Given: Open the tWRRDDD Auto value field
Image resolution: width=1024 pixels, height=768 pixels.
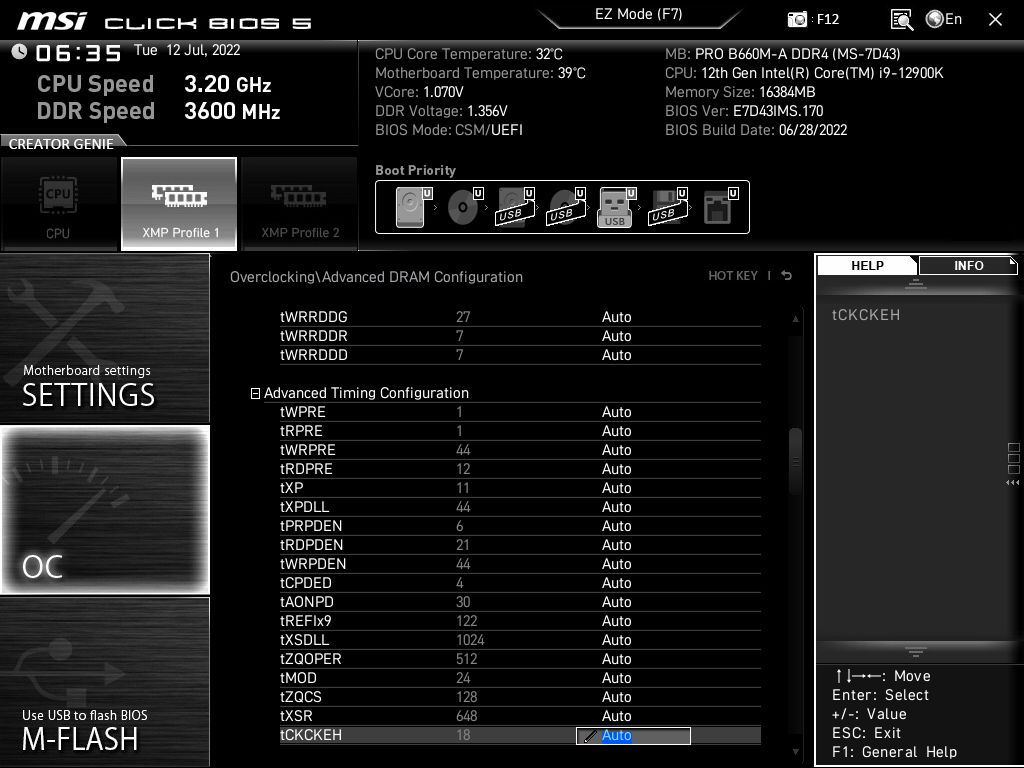Looking at the screenshot, I should (616, 355).
